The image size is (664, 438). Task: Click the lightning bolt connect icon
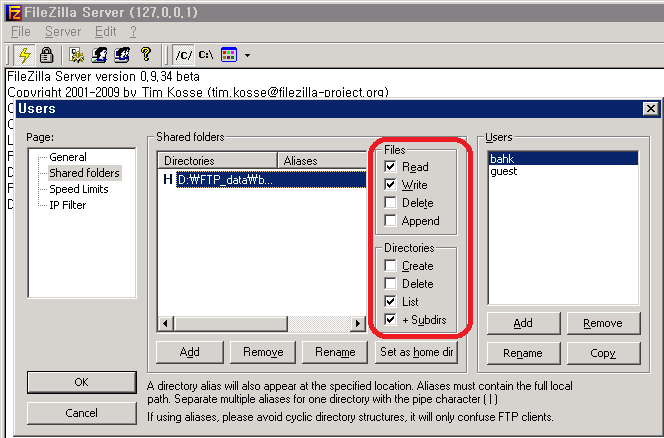[x=25, y=55]
